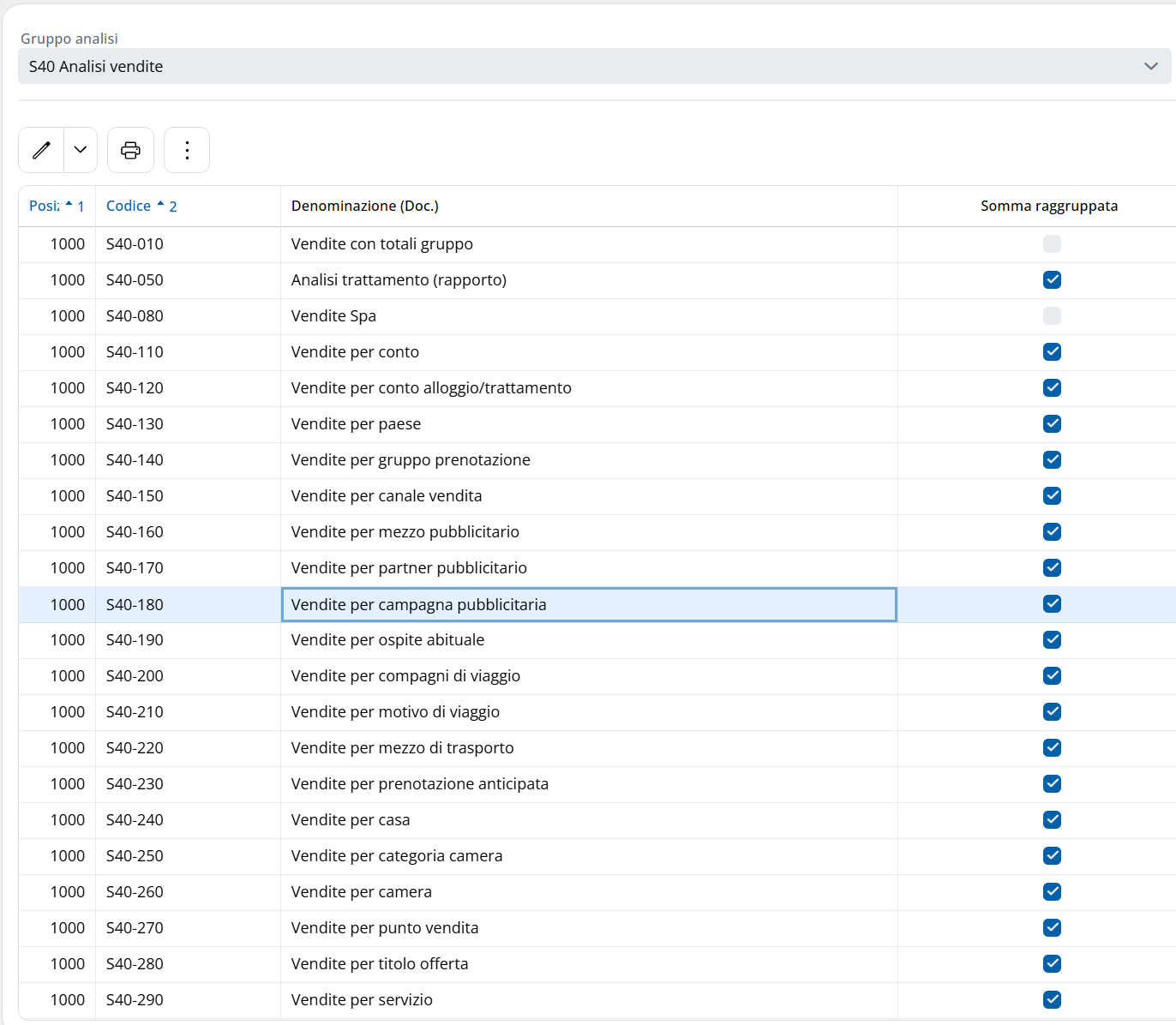This screenshot has height=1025, width=1176.
Task: Uncheck Analisi trattamento (rapporto) checkbox
Action: point(1052,280)
